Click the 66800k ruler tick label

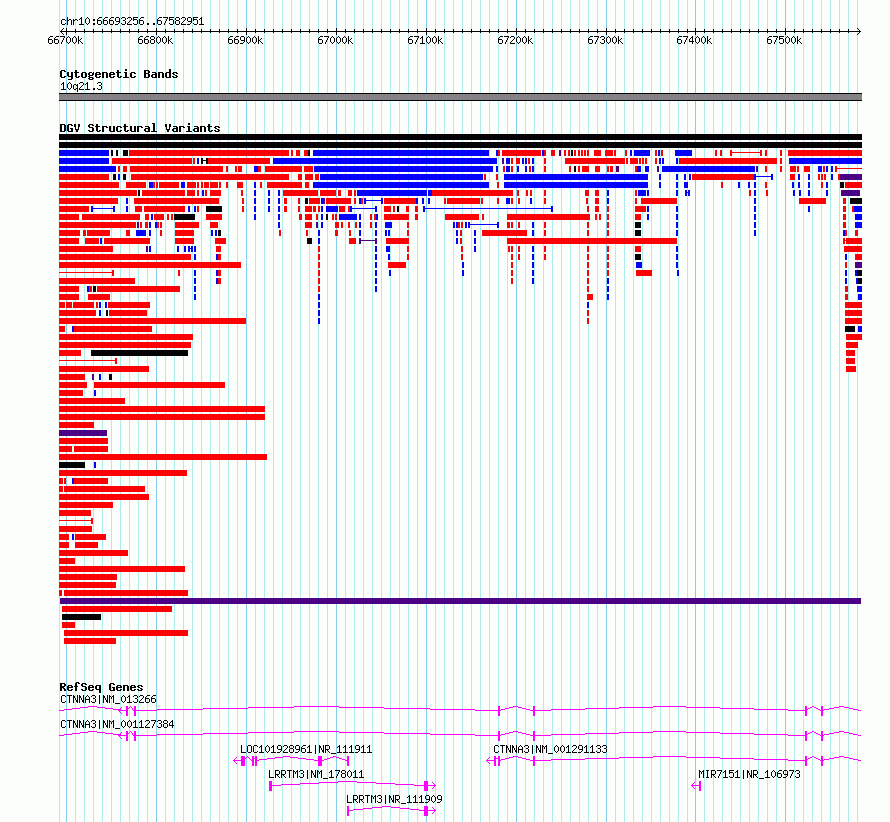click(x=156, y=40)
